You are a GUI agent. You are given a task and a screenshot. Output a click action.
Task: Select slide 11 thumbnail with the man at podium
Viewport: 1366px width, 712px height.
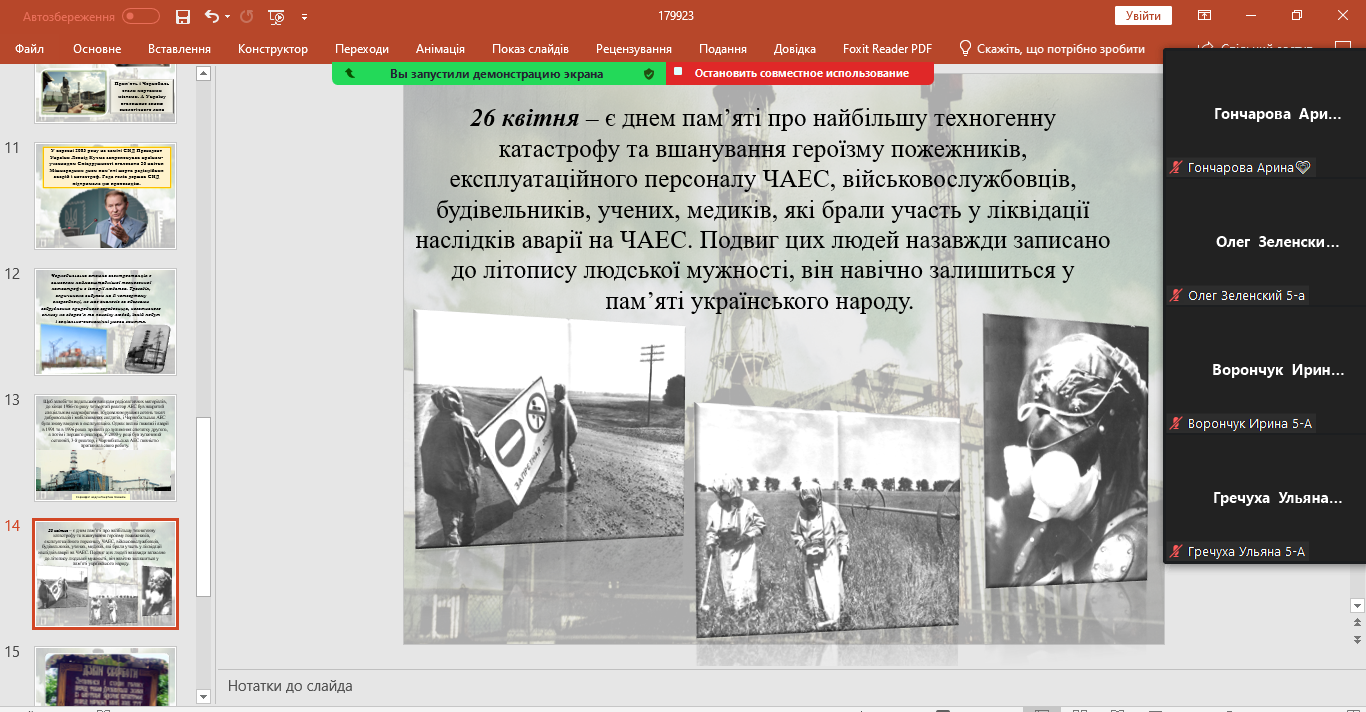click(x=106, y=196)
